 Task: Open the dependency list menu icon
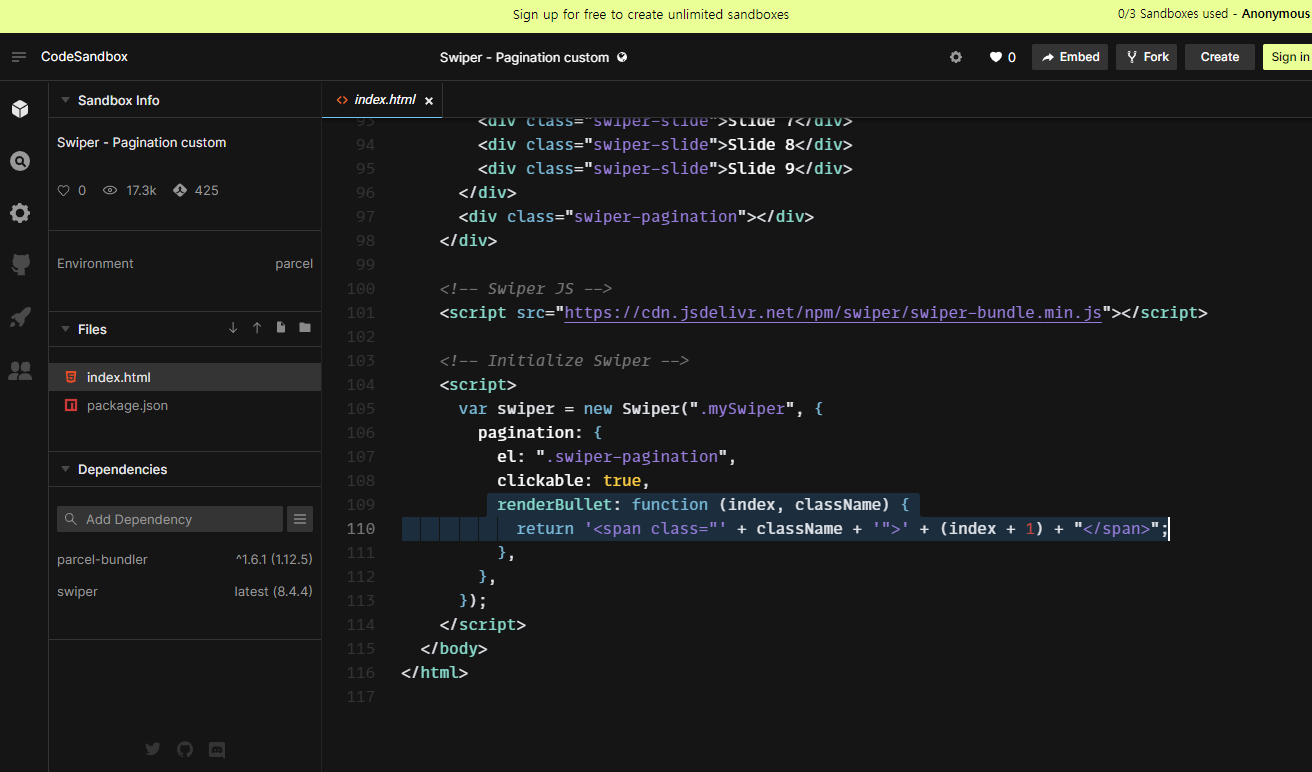[300, 519]
